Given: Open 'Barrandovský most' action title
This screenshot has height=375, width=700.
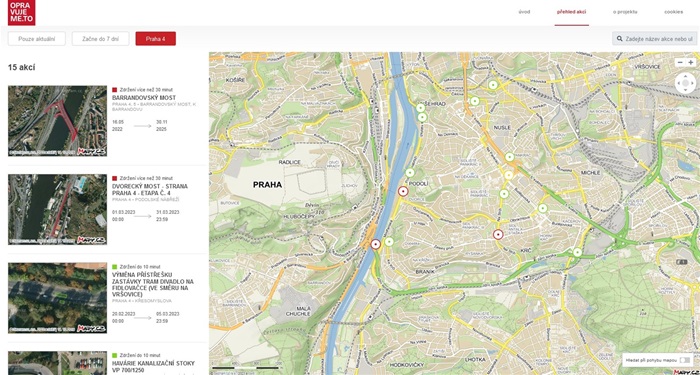Looking at the screenshot, I should click(x=144, y=98).
